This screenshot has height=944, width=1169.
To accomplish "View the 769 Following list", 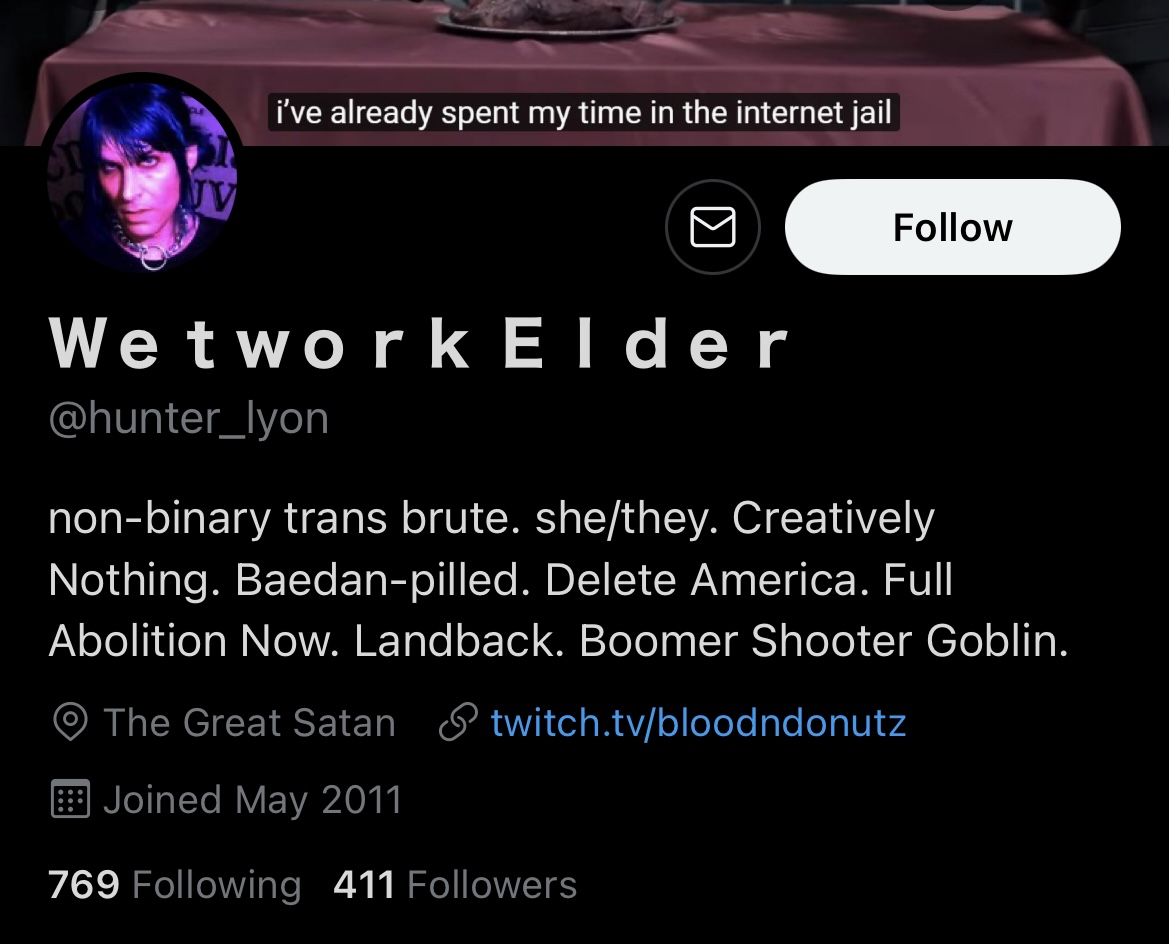I will (174, 885).
